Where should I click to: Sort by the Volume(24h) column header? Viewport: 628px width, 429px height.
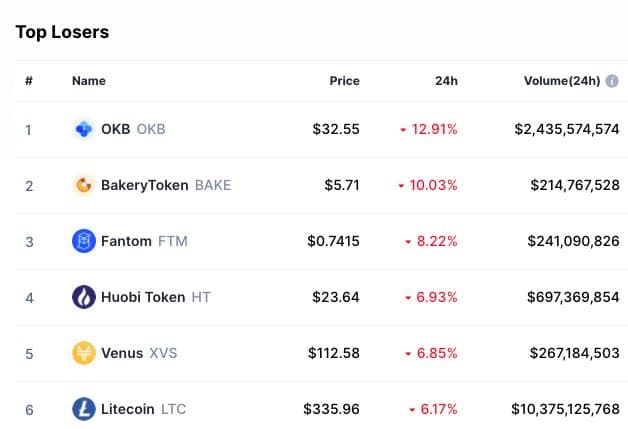(561, 81)
